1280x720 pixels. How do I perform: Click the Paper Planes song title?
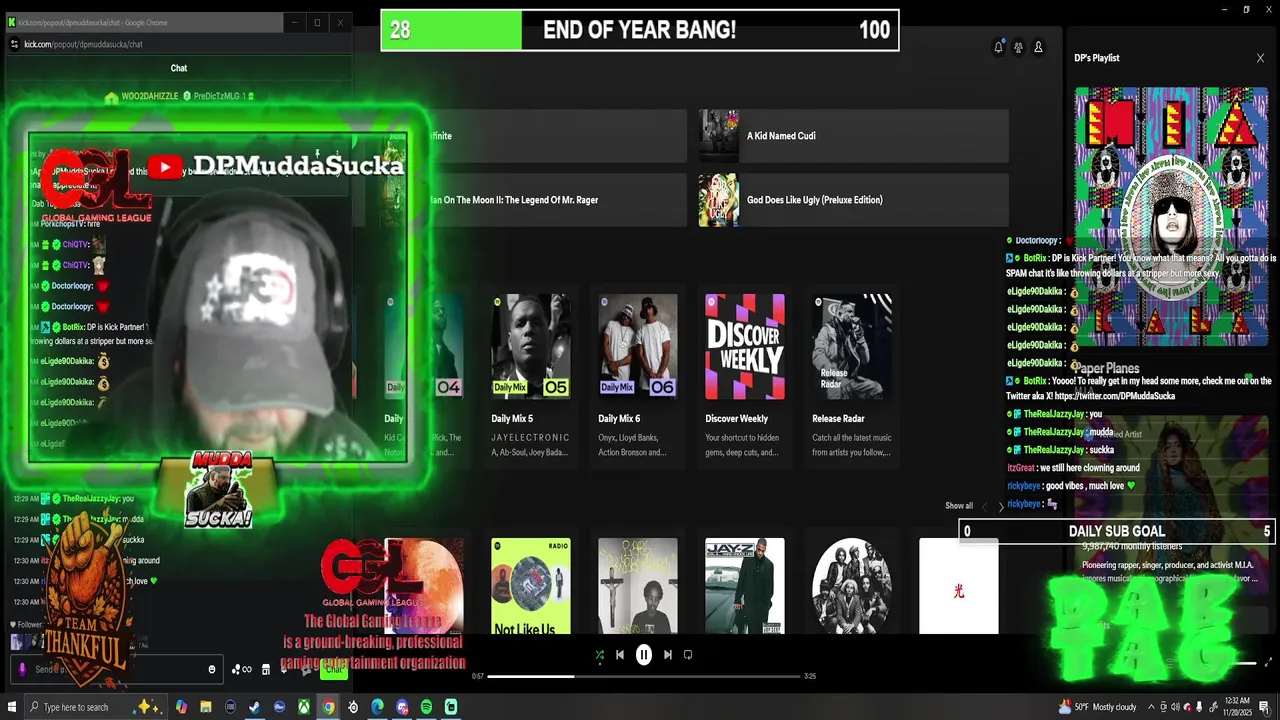[x=1106, y=368]
